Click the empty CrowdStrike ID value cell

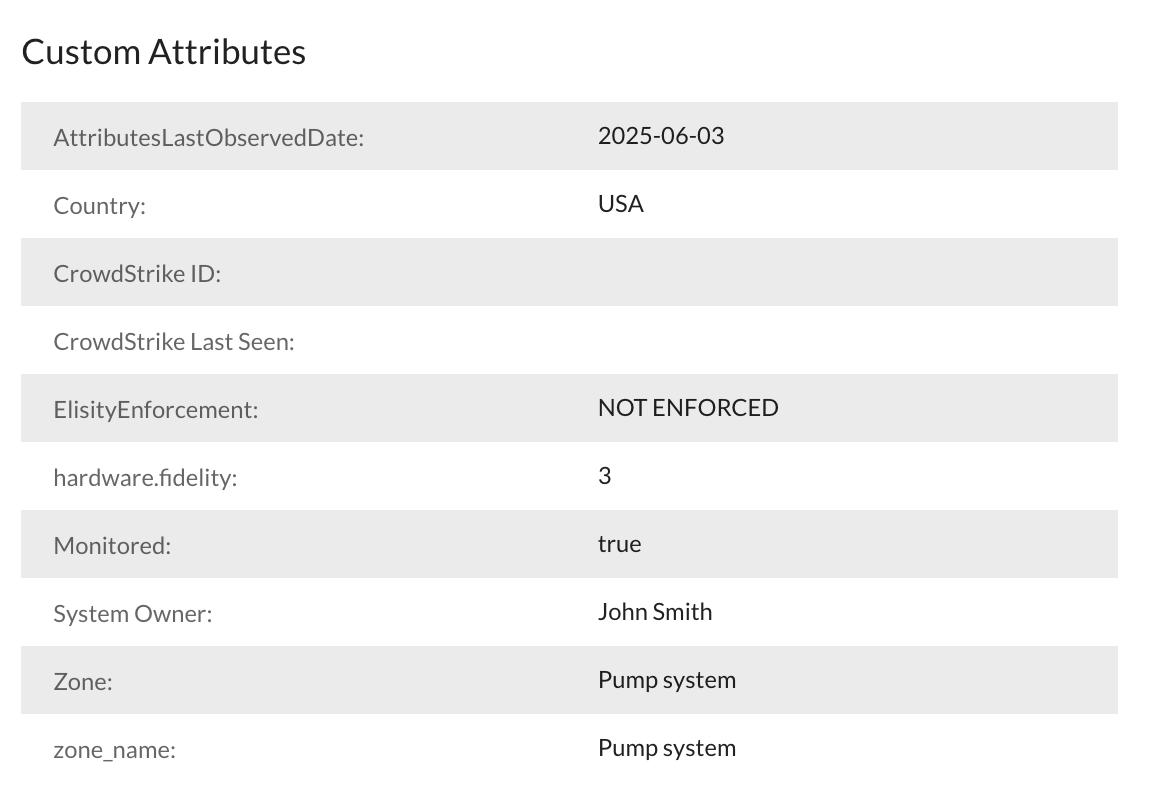850,273
